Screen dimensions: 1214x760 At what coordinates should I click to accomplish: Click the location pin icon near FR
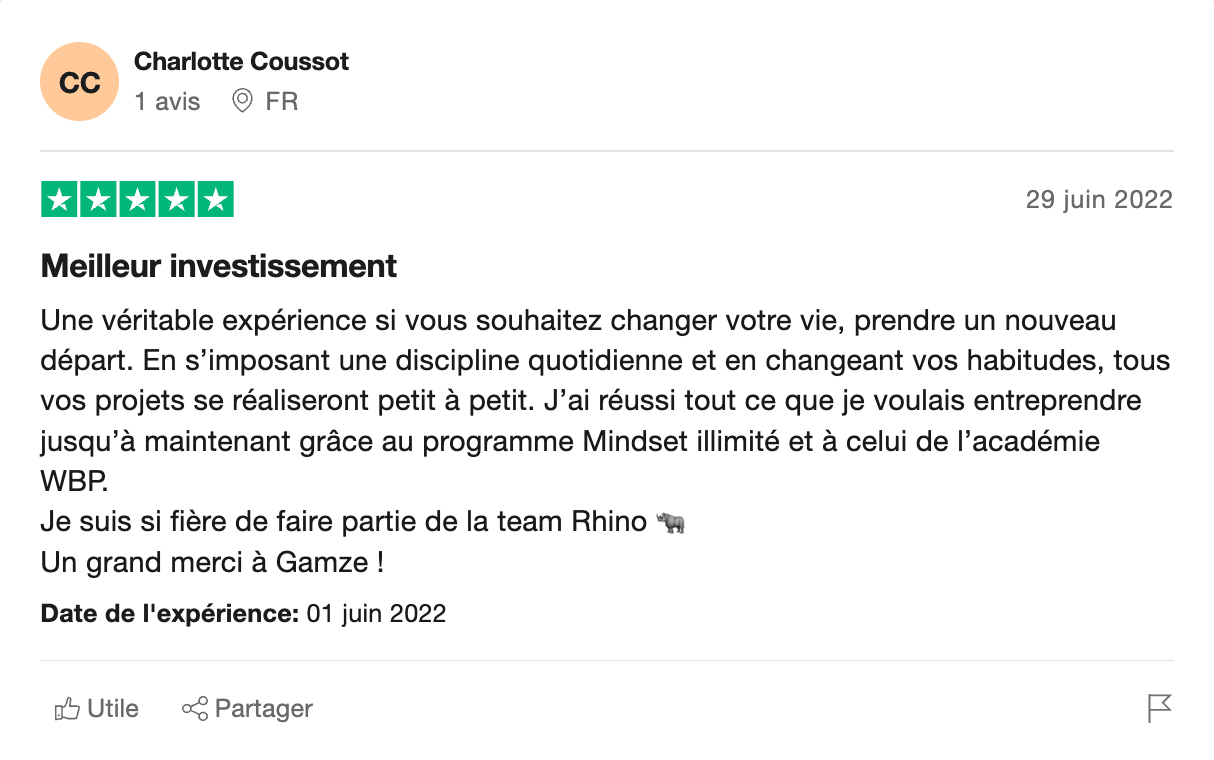click(x=242, y=101)
